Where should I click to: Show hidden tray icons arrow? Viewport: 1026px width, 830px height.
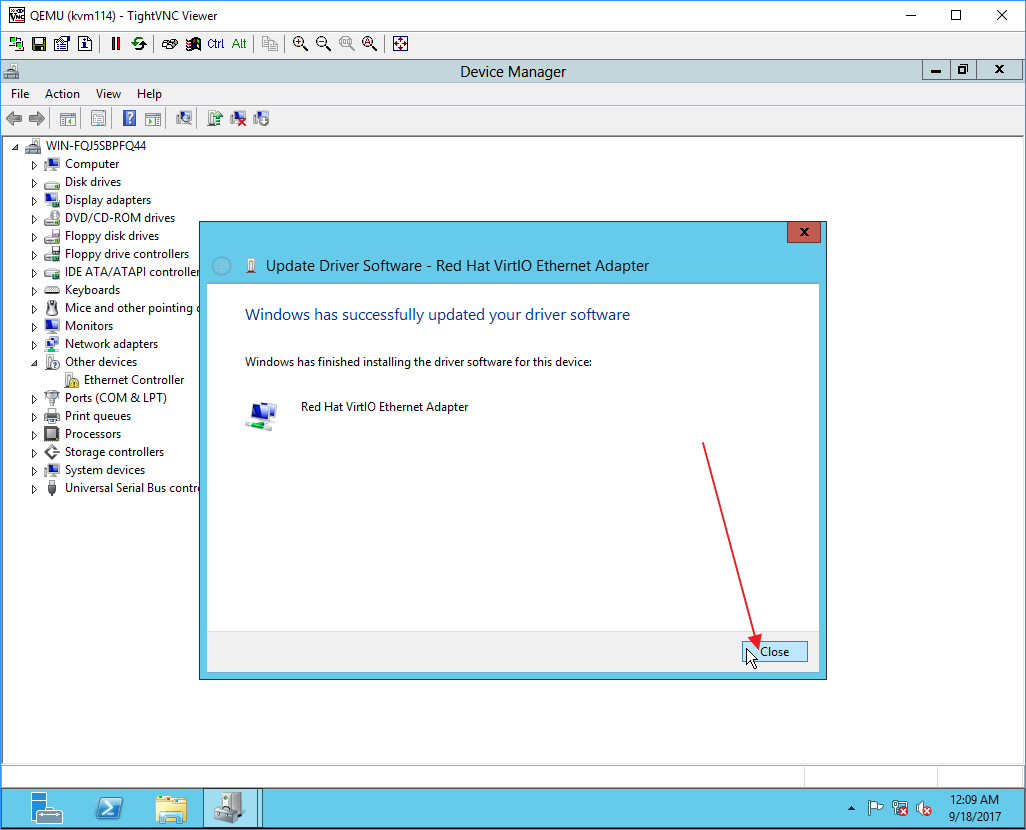(851, 808)
